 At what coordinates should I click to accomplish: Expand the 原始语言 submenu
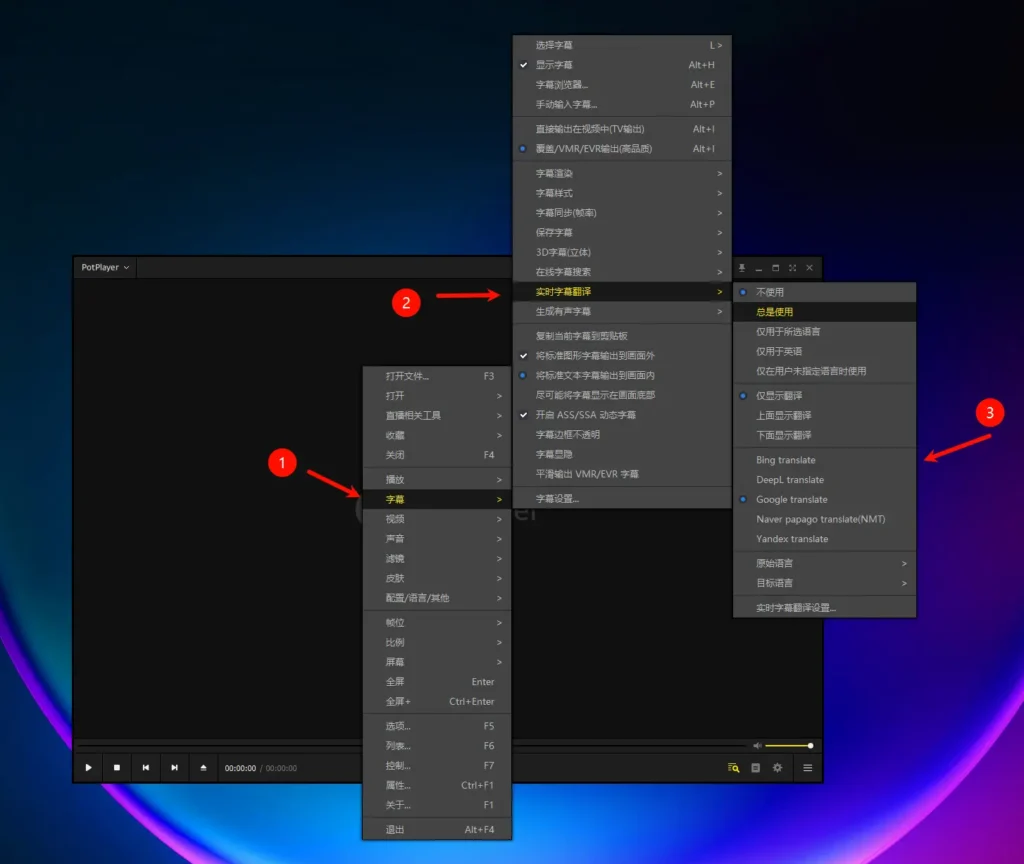tap(824, 564)
